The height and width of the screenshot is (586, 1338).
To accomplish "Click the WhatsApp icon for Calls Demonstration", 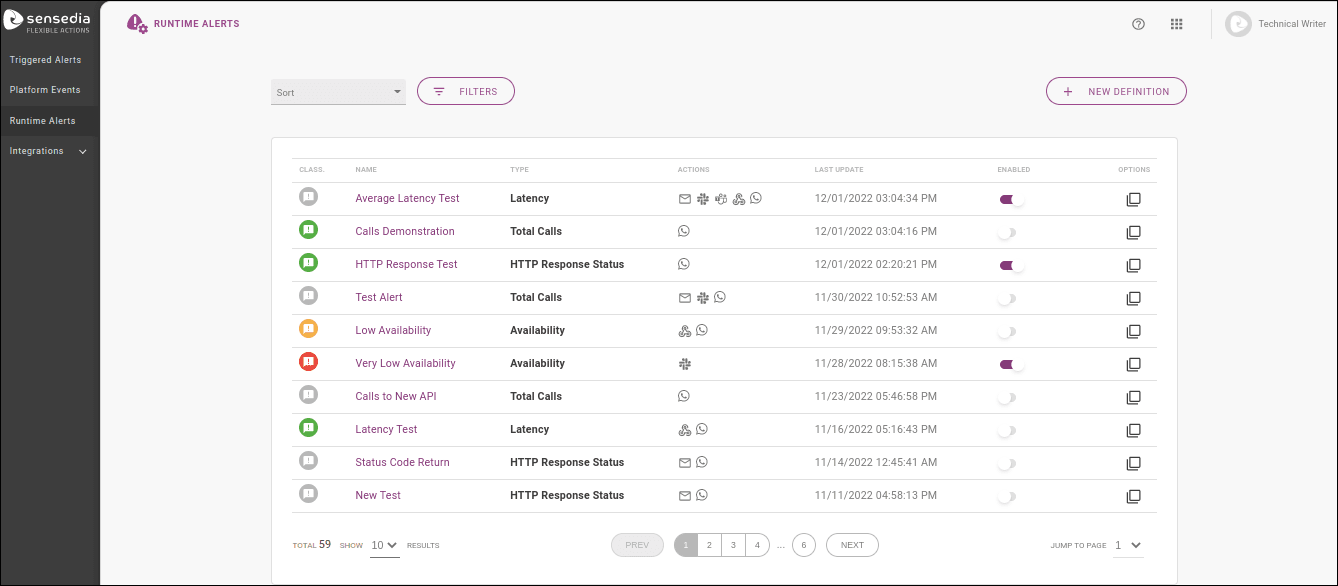I will [x=684, y=231].
